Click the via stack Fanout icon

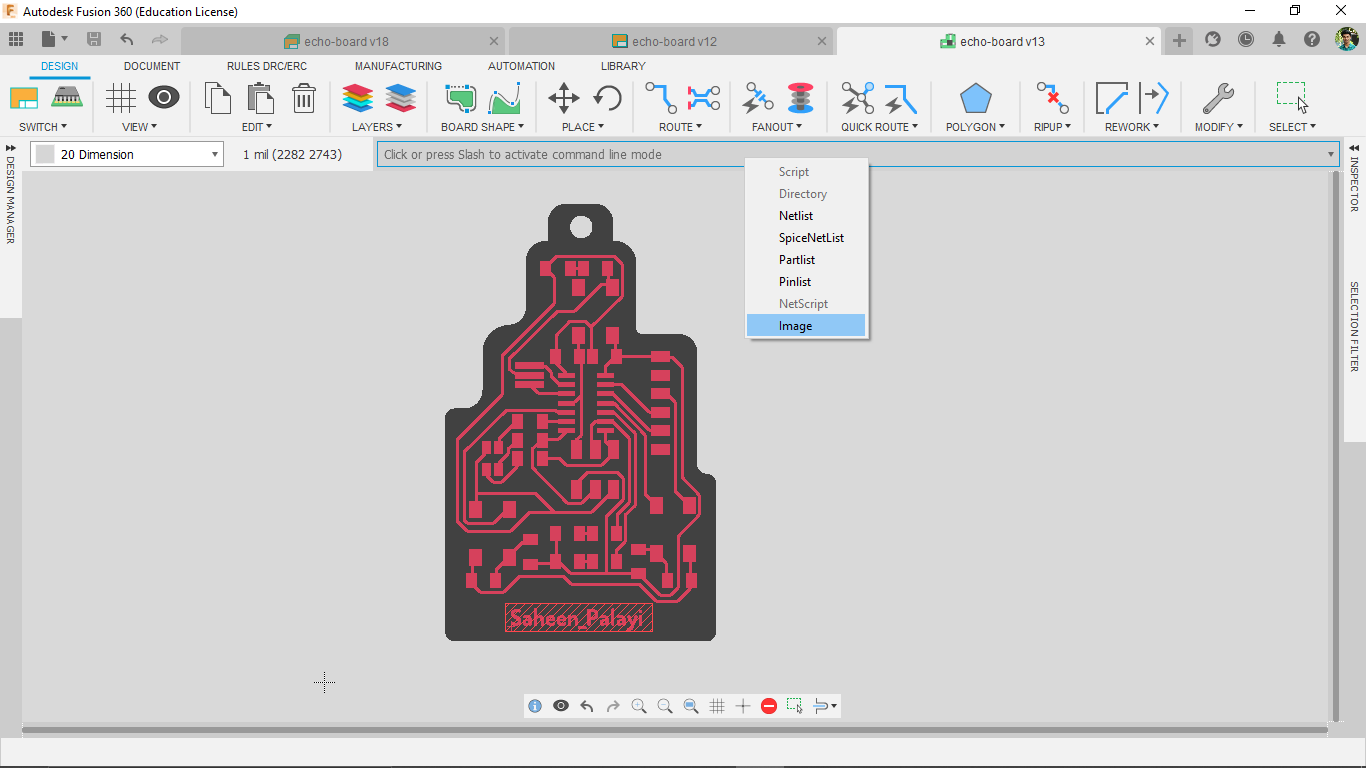pyautogui.click(x=800, y=98)
